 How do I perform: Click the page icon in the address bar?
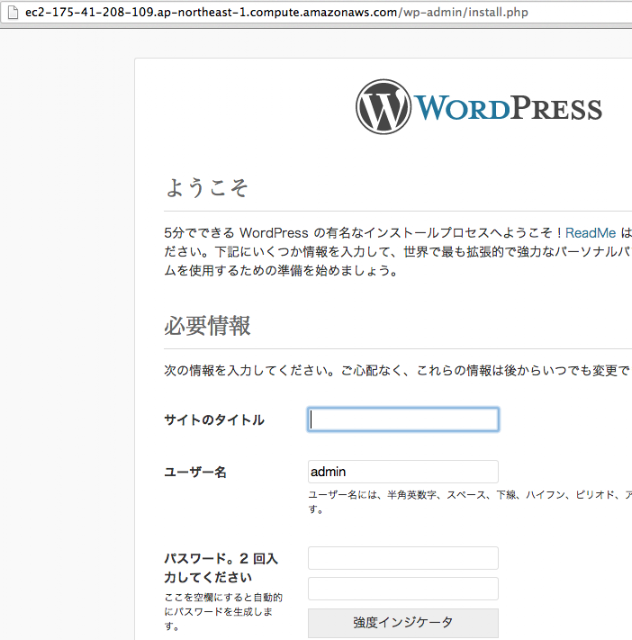[x=13, y=12]
